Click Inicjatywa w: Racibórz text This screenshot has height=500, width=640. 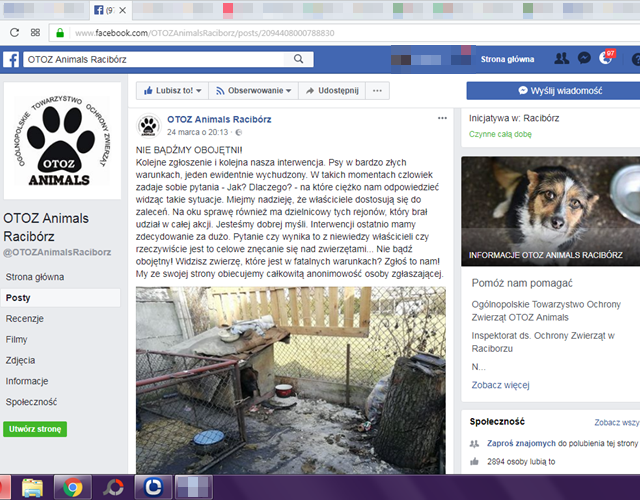tap(514, 118)
